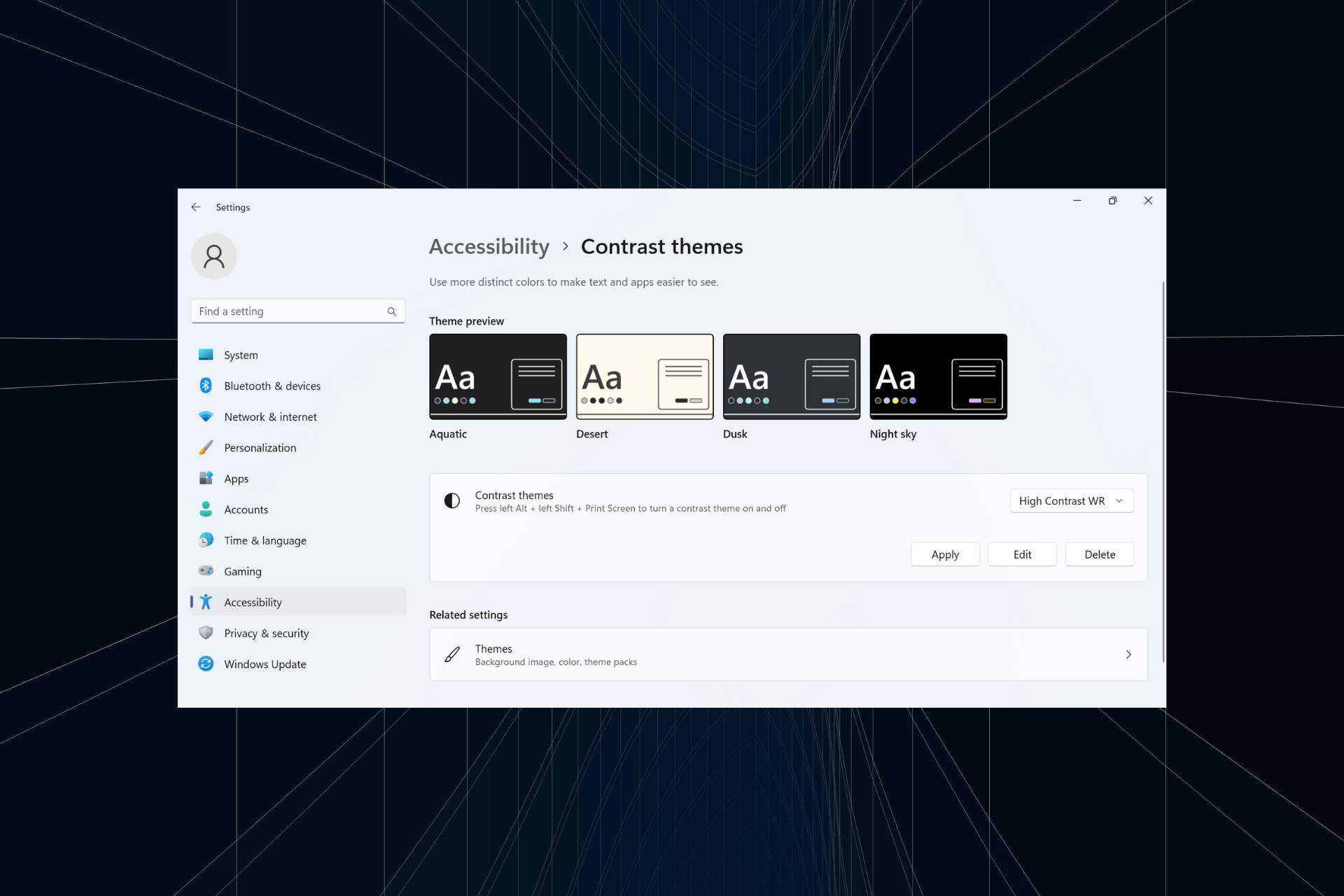Screen dimensions: 1344x896
Task: Open the System settings section
Action: (240, 355)
